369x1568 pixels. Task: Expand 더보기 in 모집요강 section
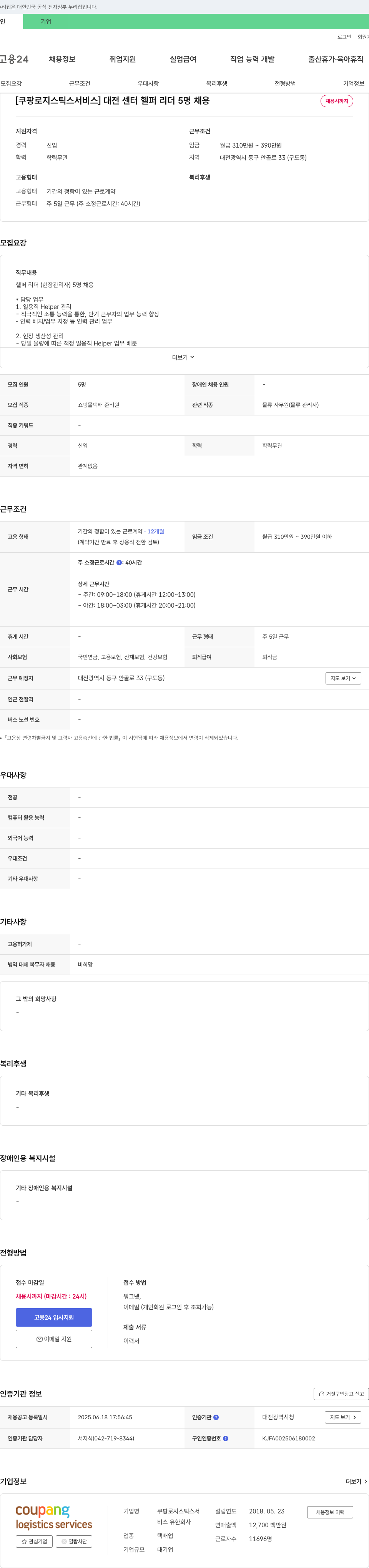(x=183, y=357)
